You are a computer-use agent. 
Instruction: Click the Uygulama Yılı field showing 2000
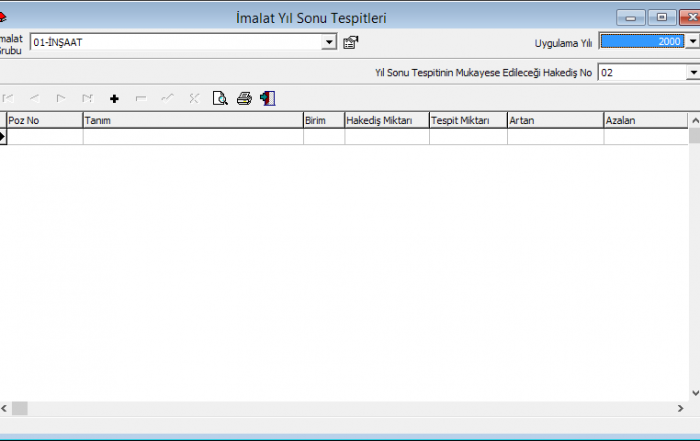point(641,41)
